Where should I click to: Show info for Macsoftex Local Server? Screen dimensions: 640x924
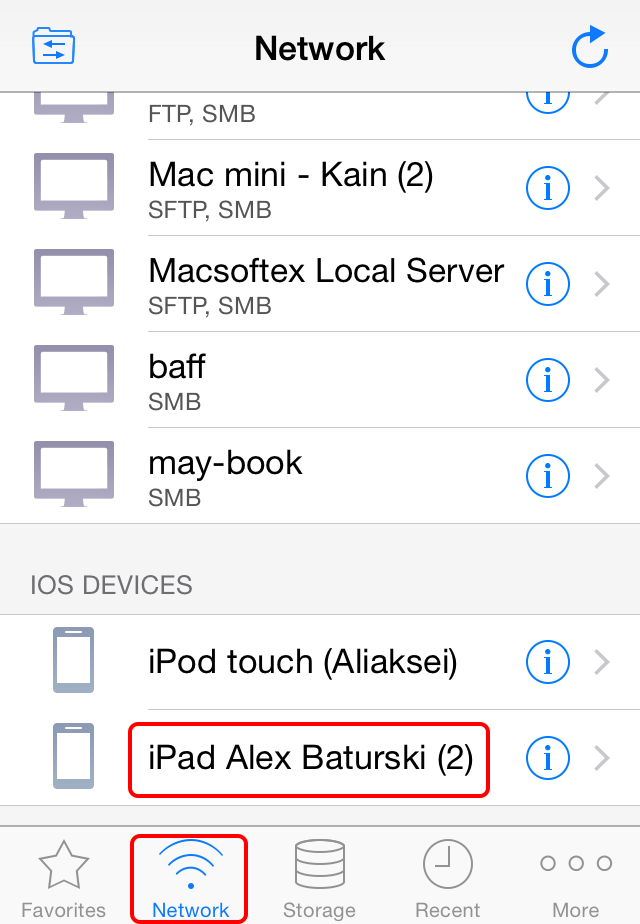pos(547,284)
